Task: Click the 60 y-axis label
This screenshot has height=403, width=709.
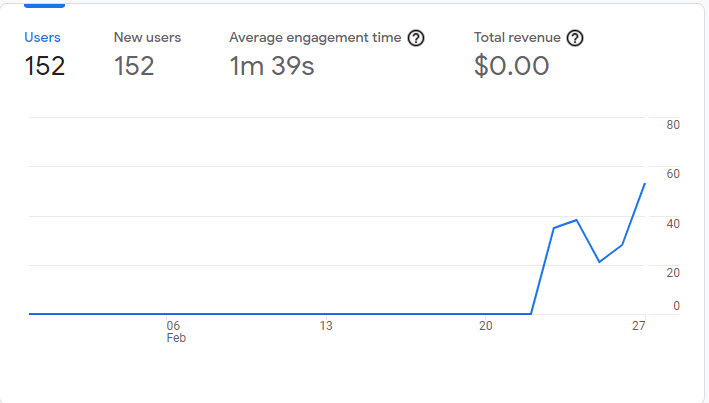Action: (673, 174)
